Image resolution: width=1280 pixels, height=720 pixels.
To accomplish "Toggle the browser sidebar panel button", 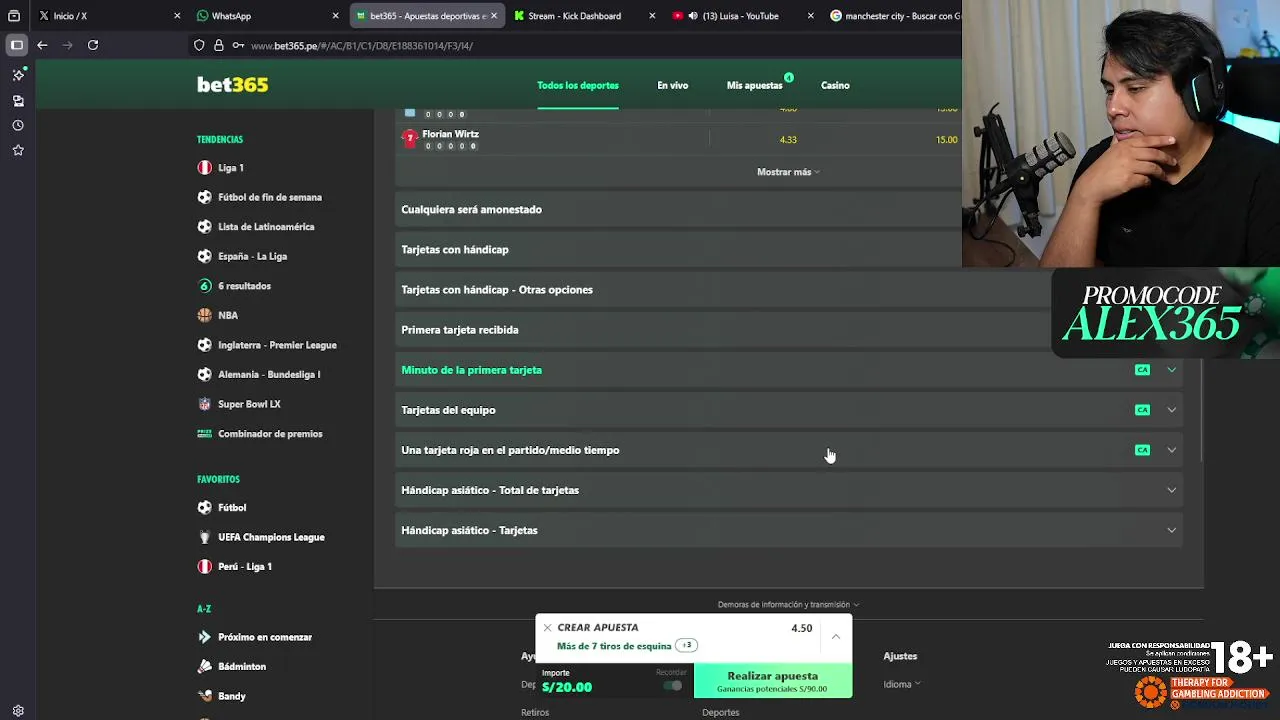I will 17,45.
